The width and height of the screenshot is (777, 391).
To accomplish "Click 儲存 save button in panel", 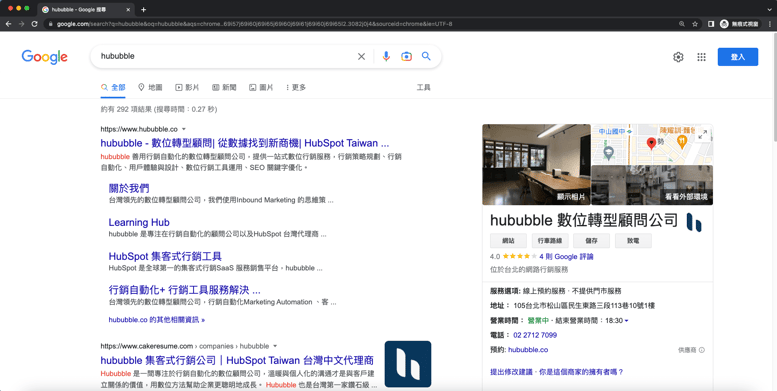I will [x=591, y=241].
